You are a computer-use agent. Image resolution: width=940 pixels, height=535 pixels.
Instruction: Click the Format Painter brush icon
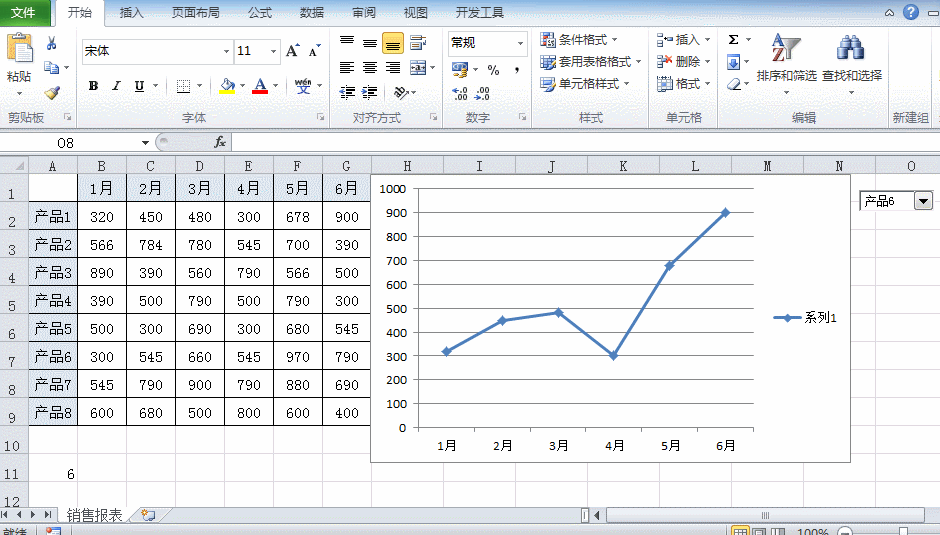[52, 92]
